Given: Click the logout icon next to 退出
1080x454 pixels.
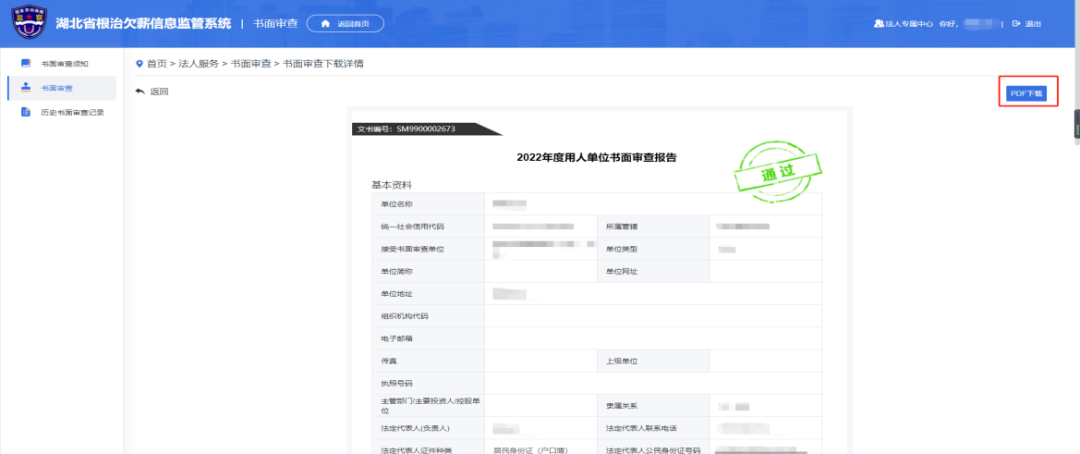Looking at the screenshot, I should click(1016, 24).
